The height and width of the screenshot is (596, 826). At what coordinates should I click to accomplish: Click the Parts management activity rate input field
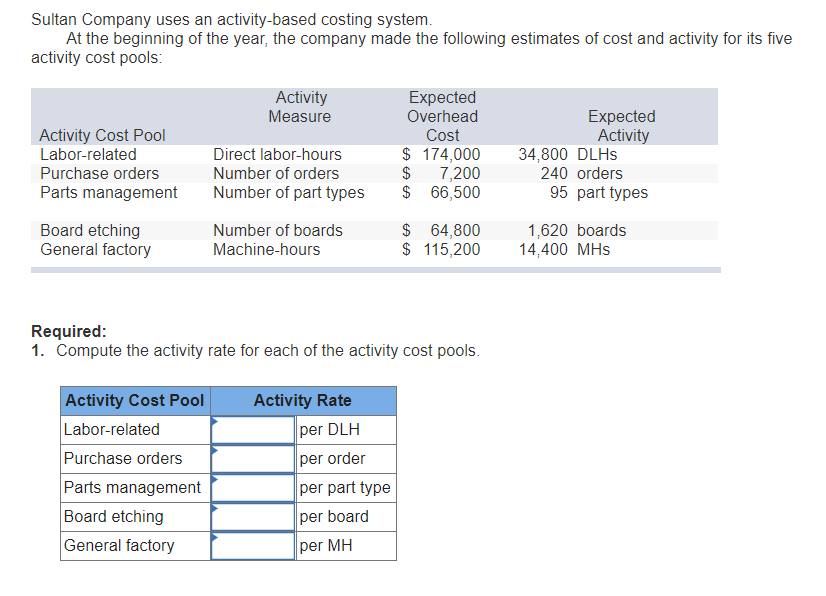click(252, 487)
